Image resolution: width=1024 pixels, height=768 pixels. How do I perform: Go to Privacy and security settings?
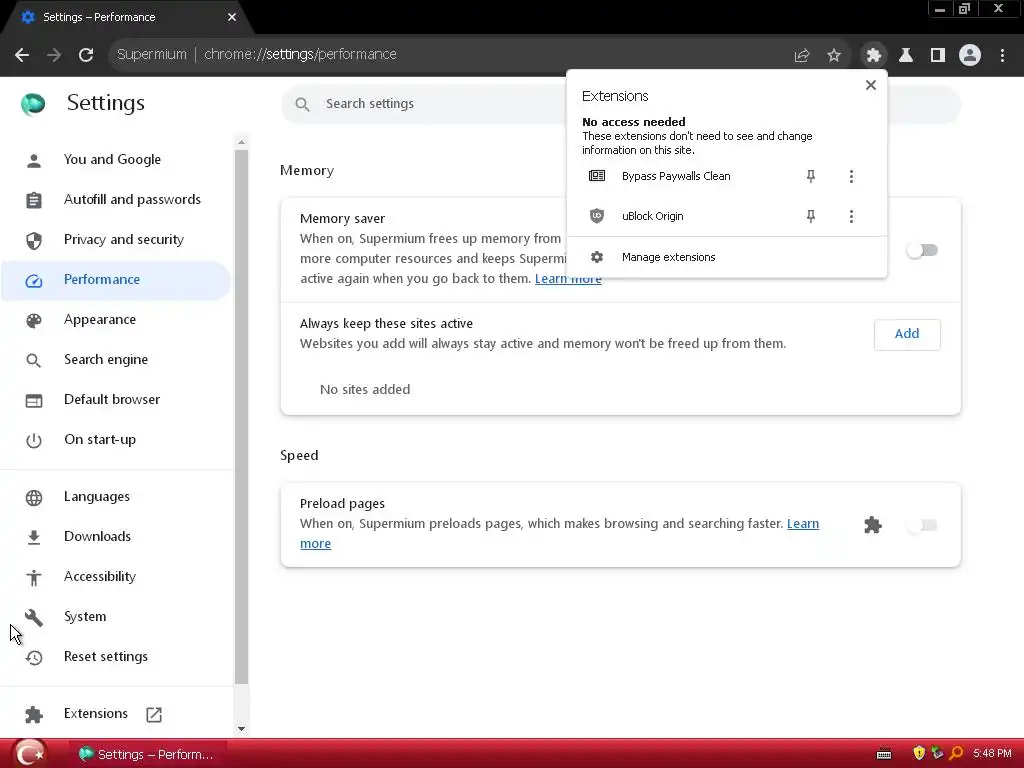115,240
